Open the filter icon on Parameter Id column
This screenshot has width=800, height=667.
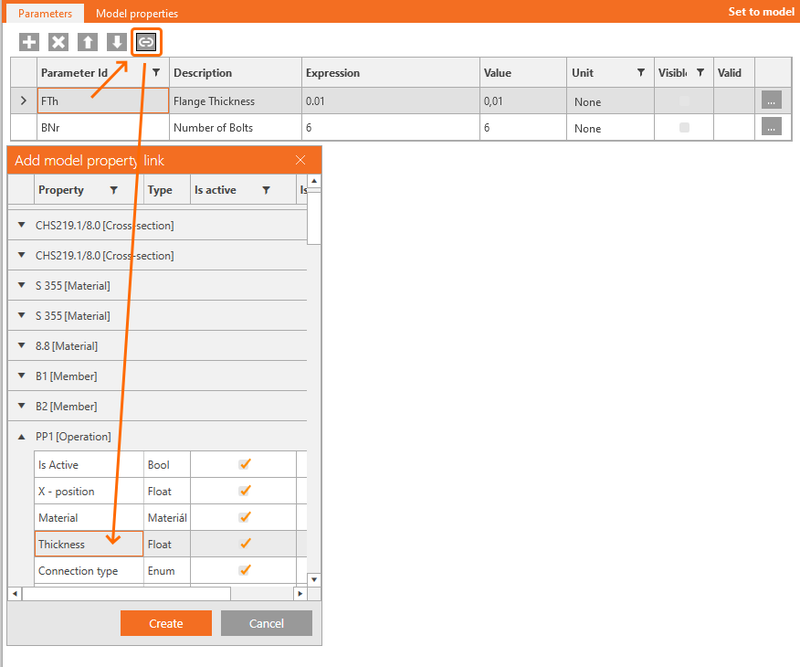pyautogui.click(x=155, y=72)
